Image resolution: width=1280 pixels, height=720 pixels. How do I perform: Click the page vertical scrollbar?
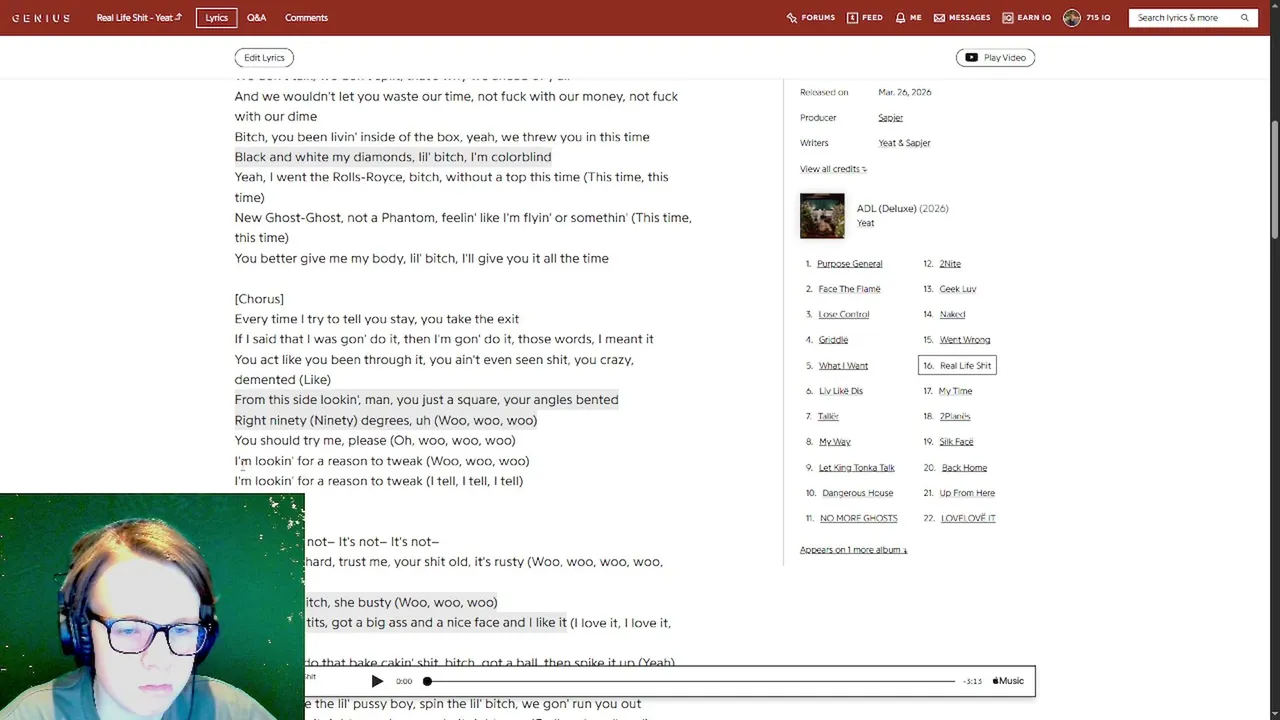click(x=1274, y=180)
